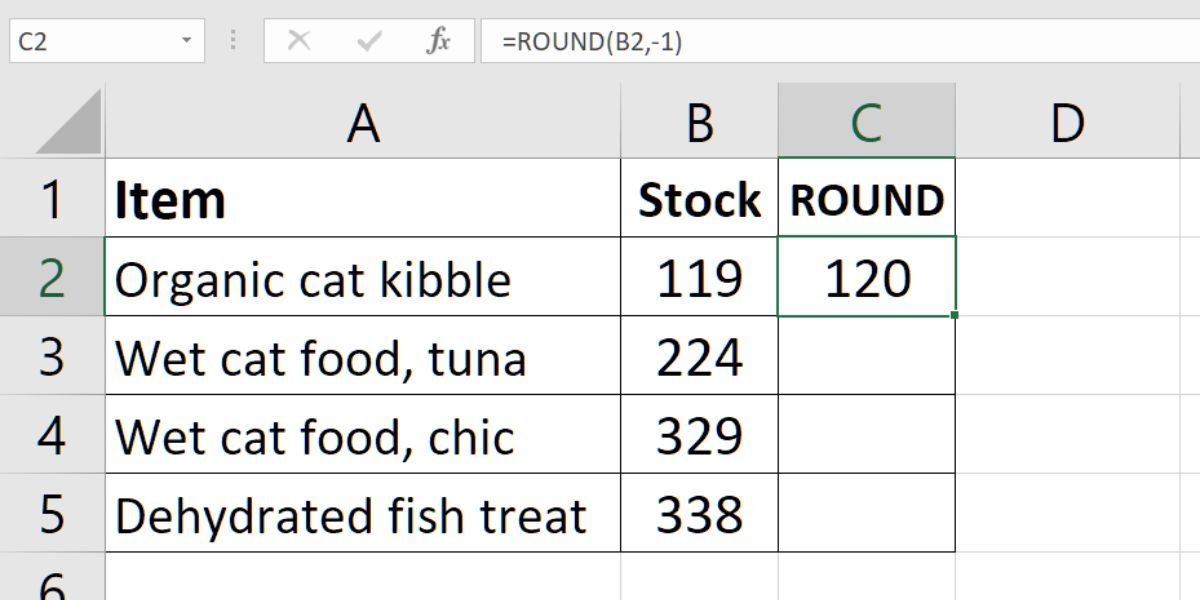The image size is (1200, 600).
Task: Click the formula bar resize dots handle
Action: 233,41
